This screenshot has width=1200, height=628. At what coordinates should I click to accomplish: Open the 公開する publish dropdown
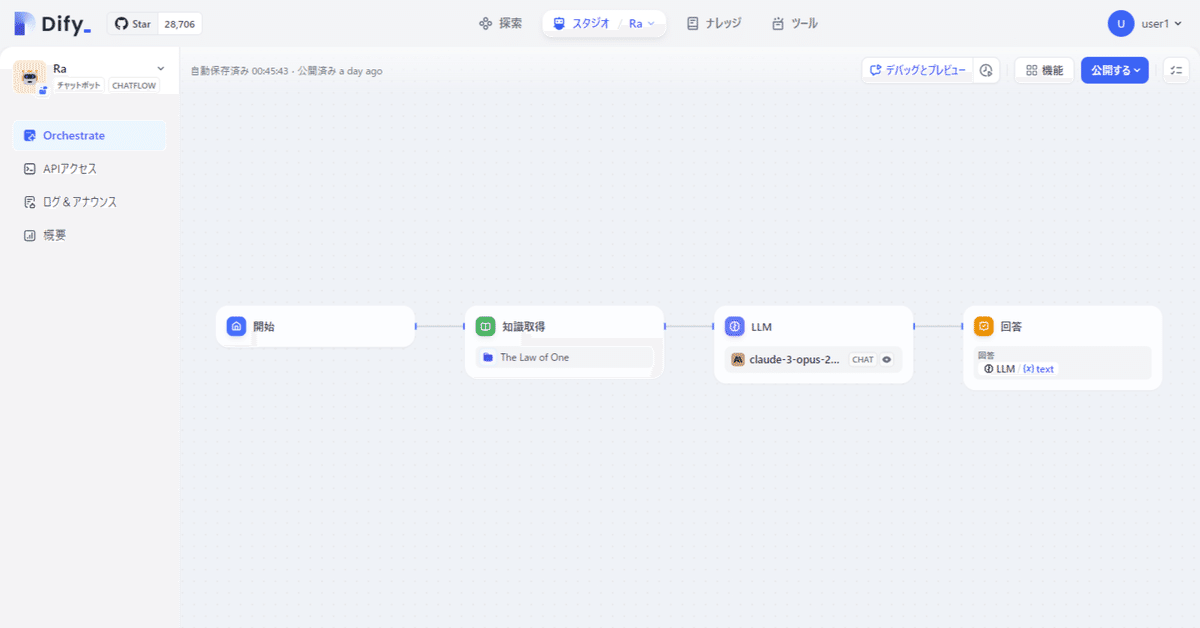(x=1114, y=70)
